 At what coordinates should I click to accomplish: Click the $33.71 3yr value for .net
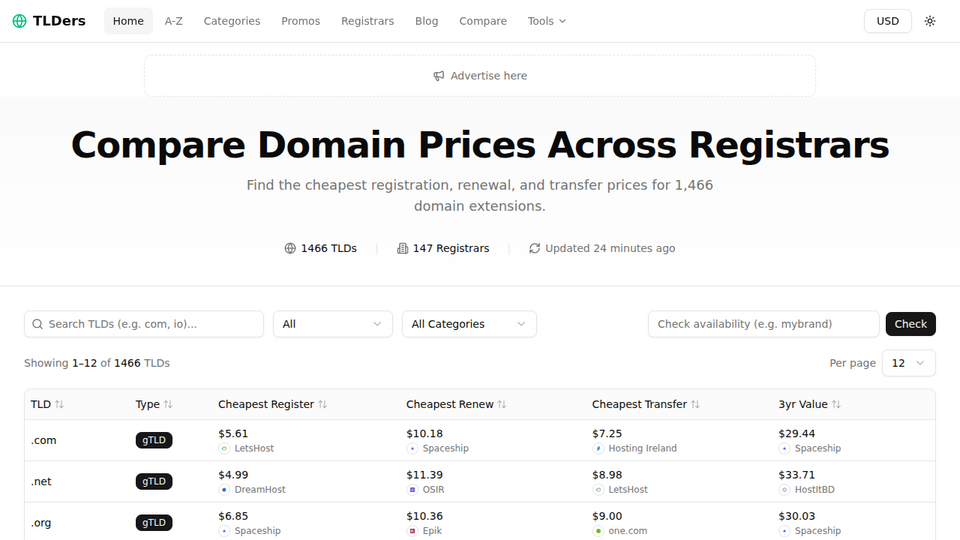(797, 474)
